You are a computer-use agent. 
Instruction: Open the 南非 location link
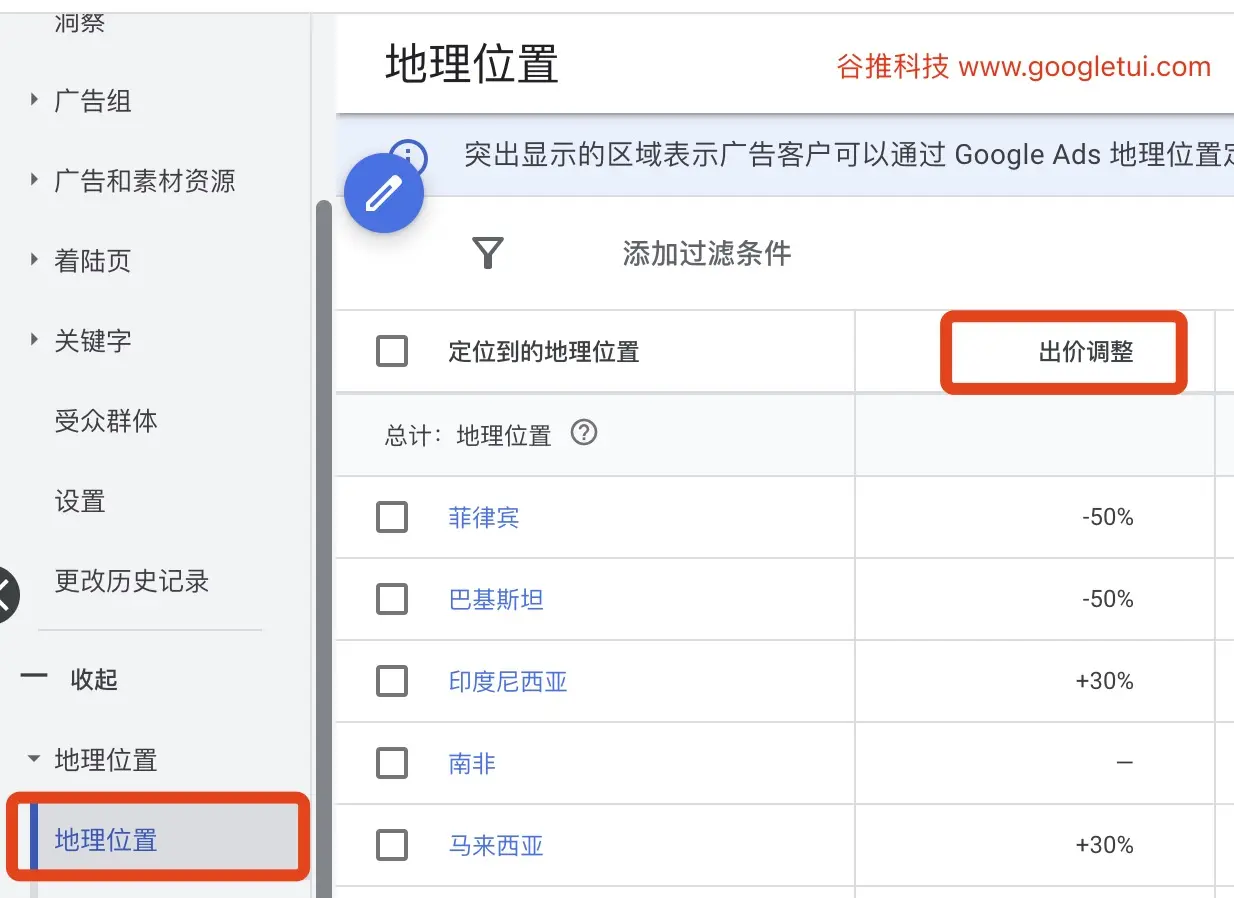(472, 764)
